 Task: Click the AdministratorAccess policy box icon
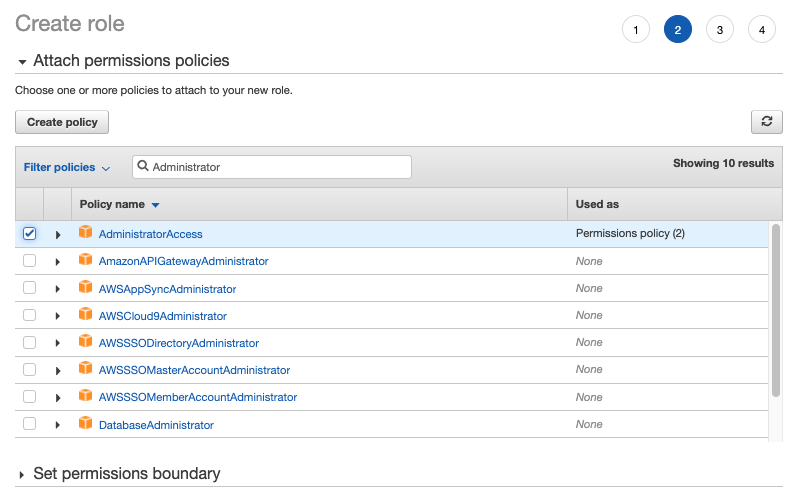point(85,233)
